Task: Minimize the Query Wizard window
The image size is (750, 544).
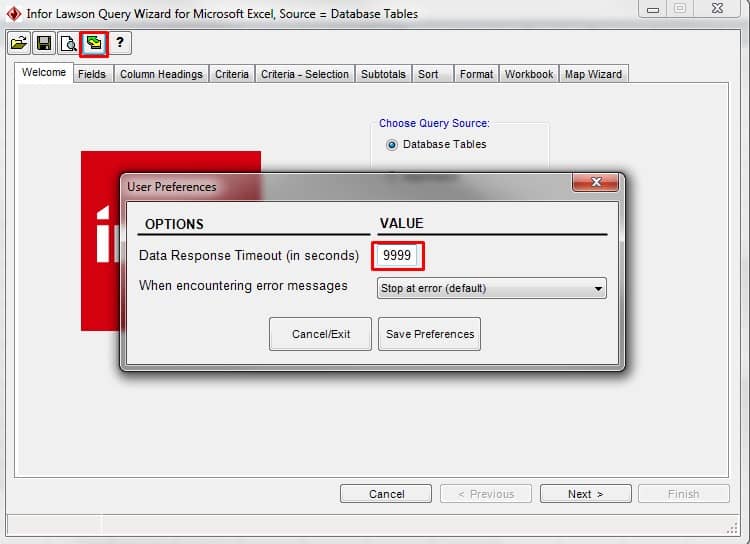Action: [x=653, y=9]
